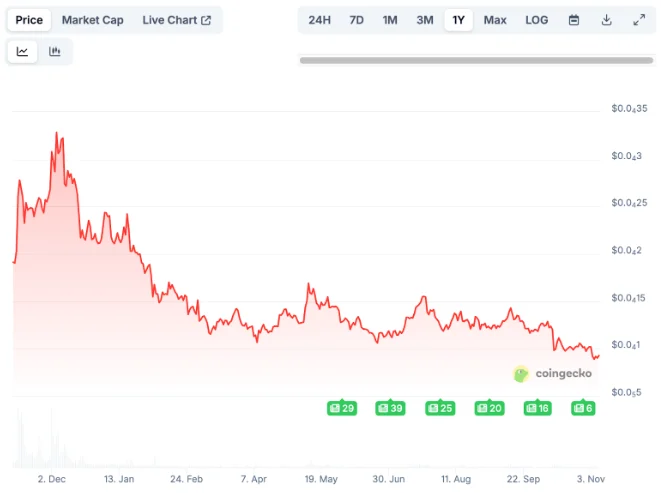Switch to line chart view
661x493 pixels.
pos(22,51)
